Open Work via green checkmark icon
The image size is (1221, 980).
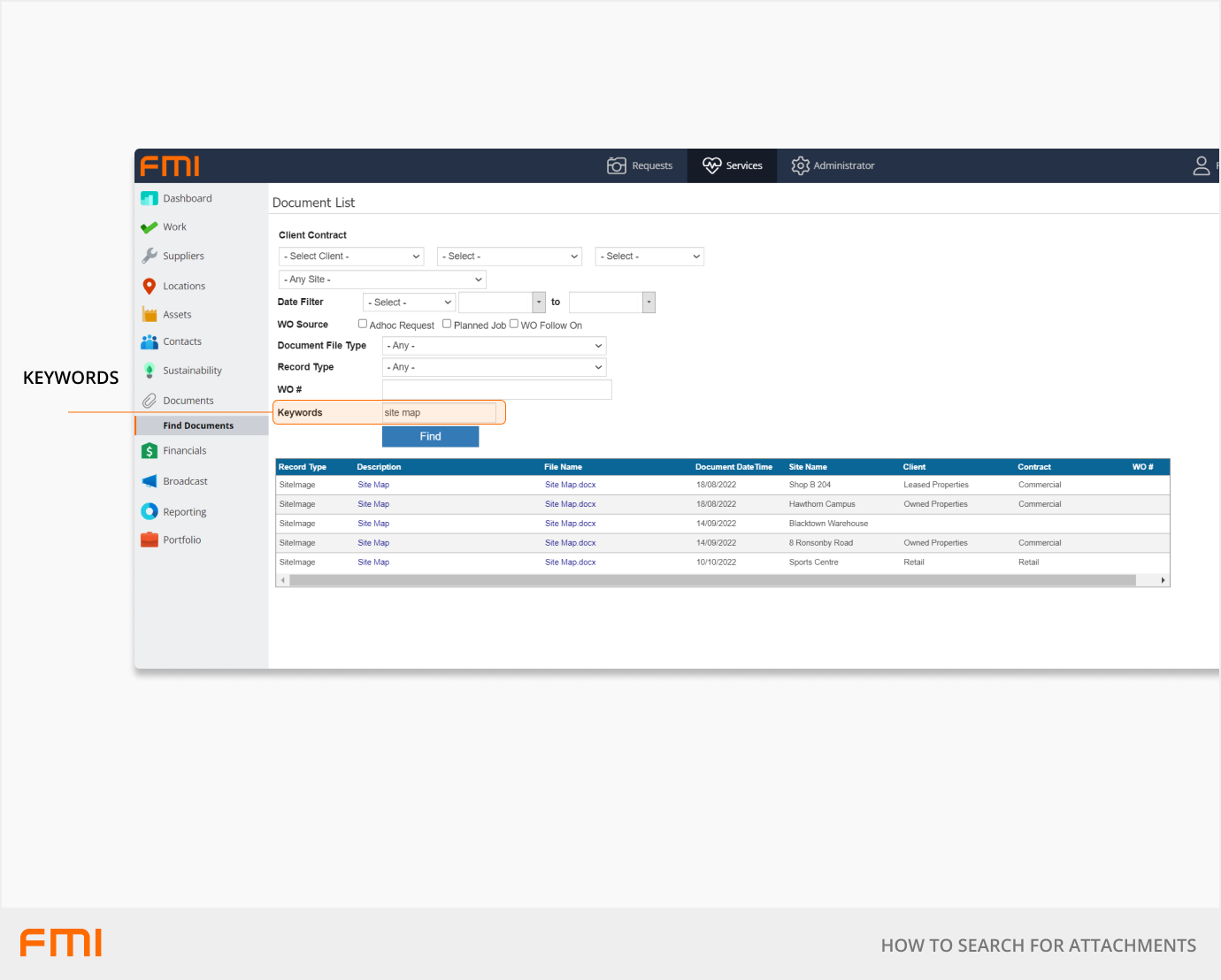point(149,227)
